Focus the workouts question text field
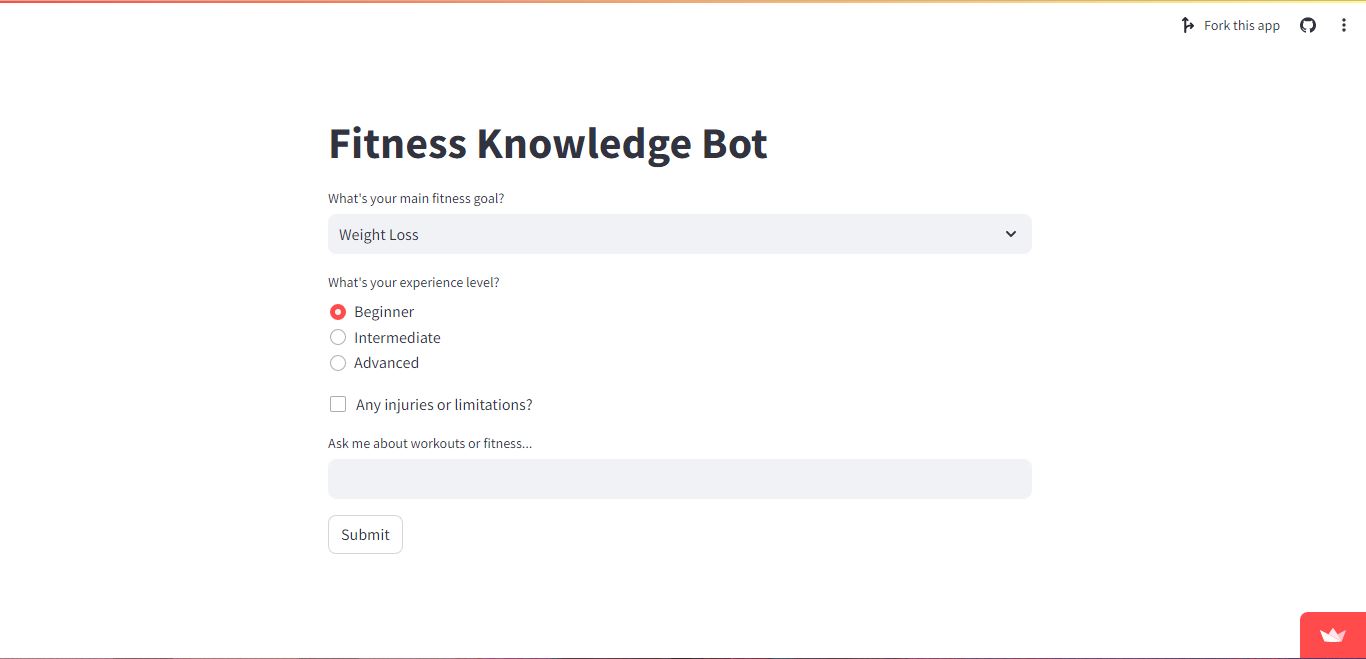 tap(680, 479)
